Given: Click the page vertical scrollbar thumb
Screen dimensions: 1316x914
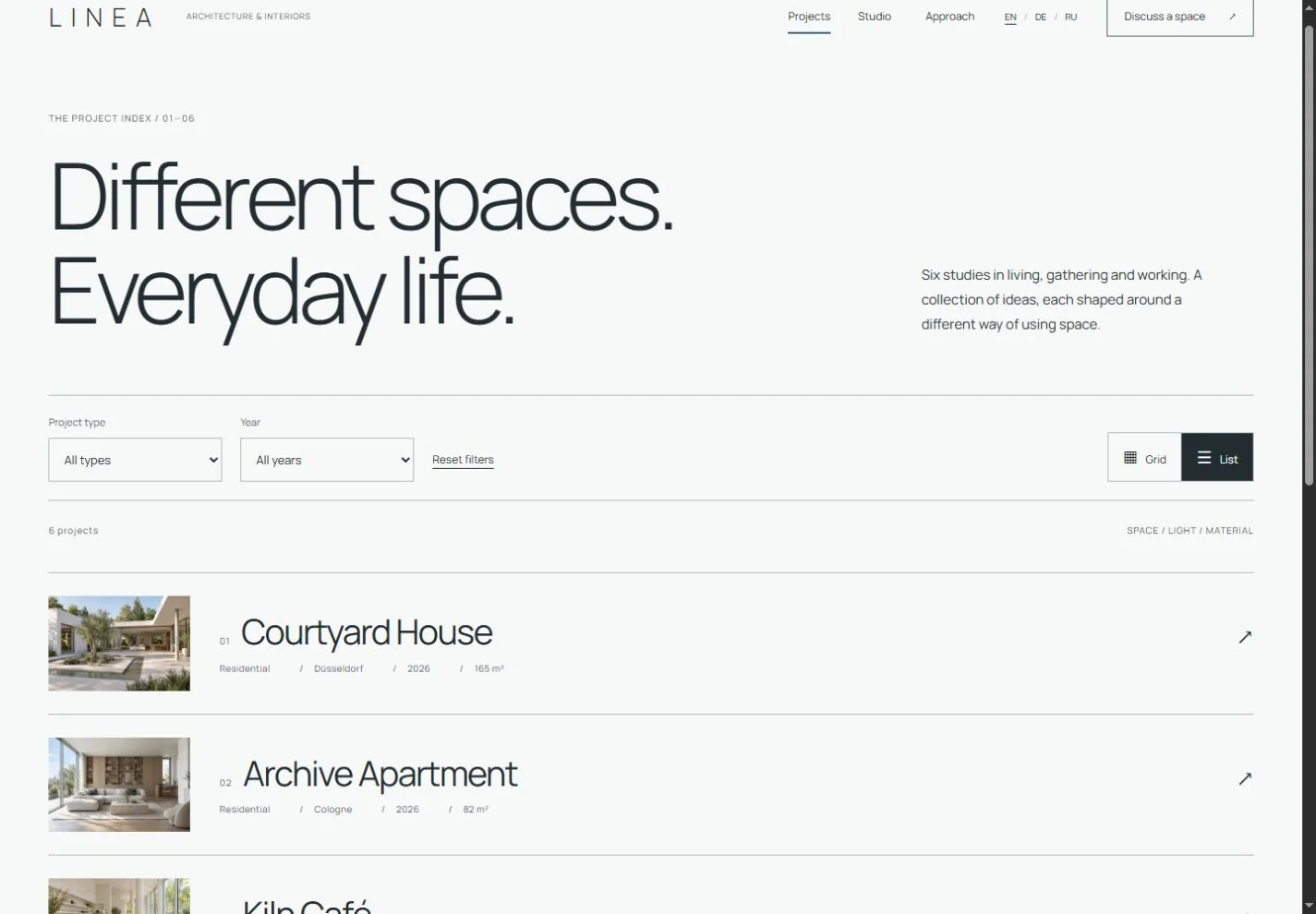Looking at the screenshot, I should coord(1309,254).
